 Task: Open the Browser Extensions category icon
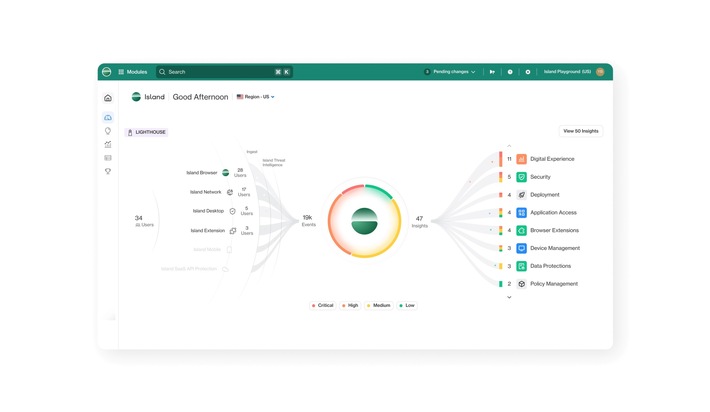pos(522,230)
